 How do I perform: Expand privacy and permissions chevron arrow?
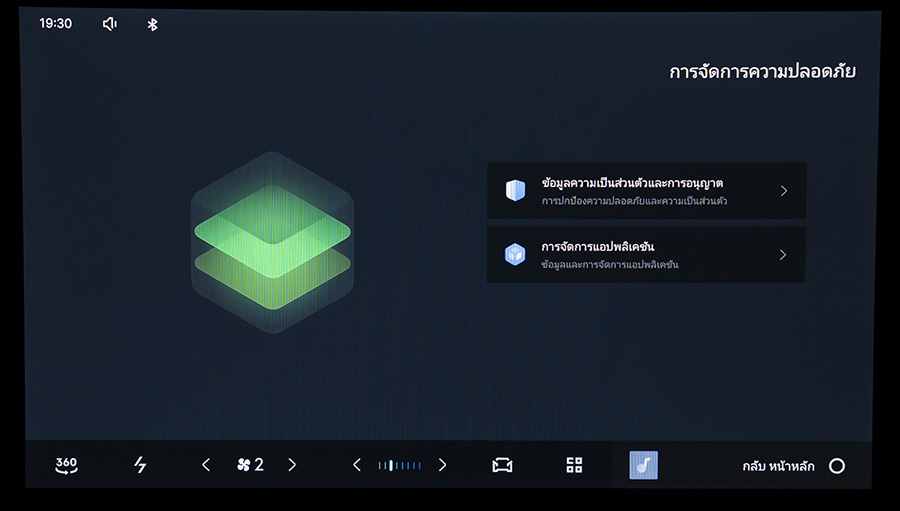(783, 191)
